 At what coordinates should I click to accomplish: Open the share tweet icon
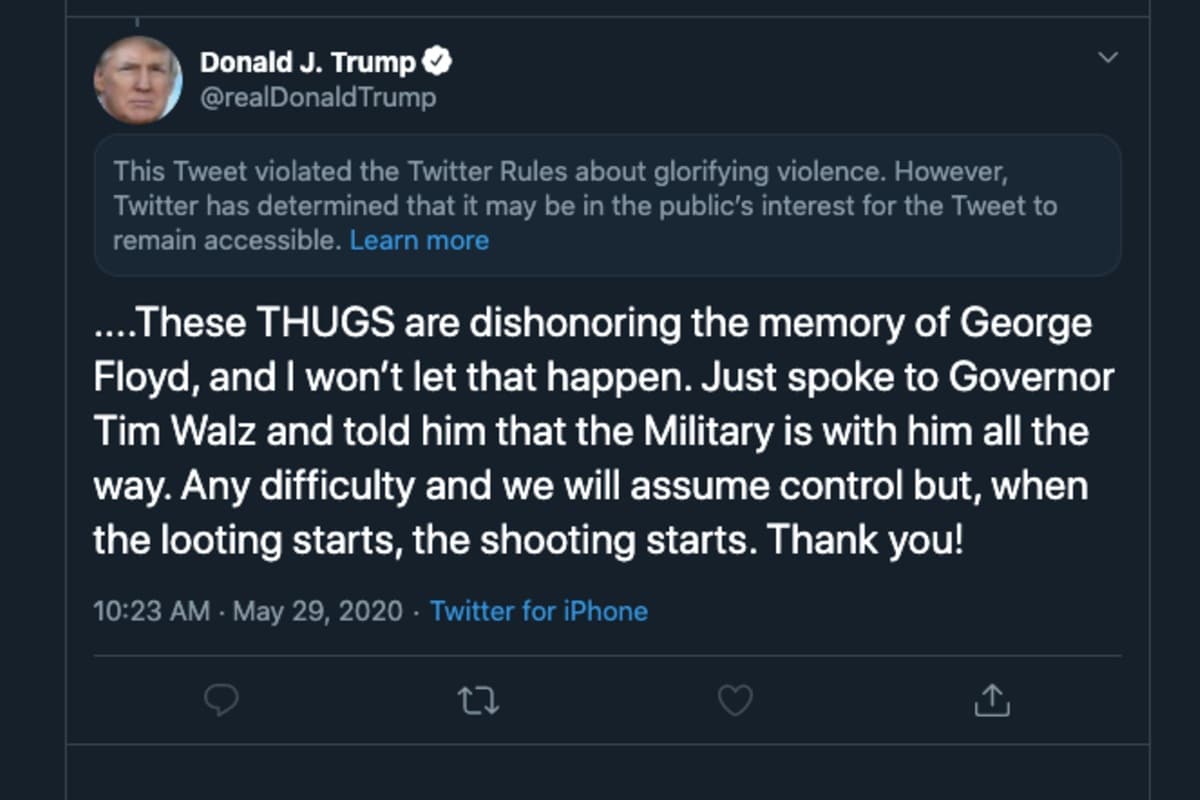pyautogui.click(x=991, y=700)
